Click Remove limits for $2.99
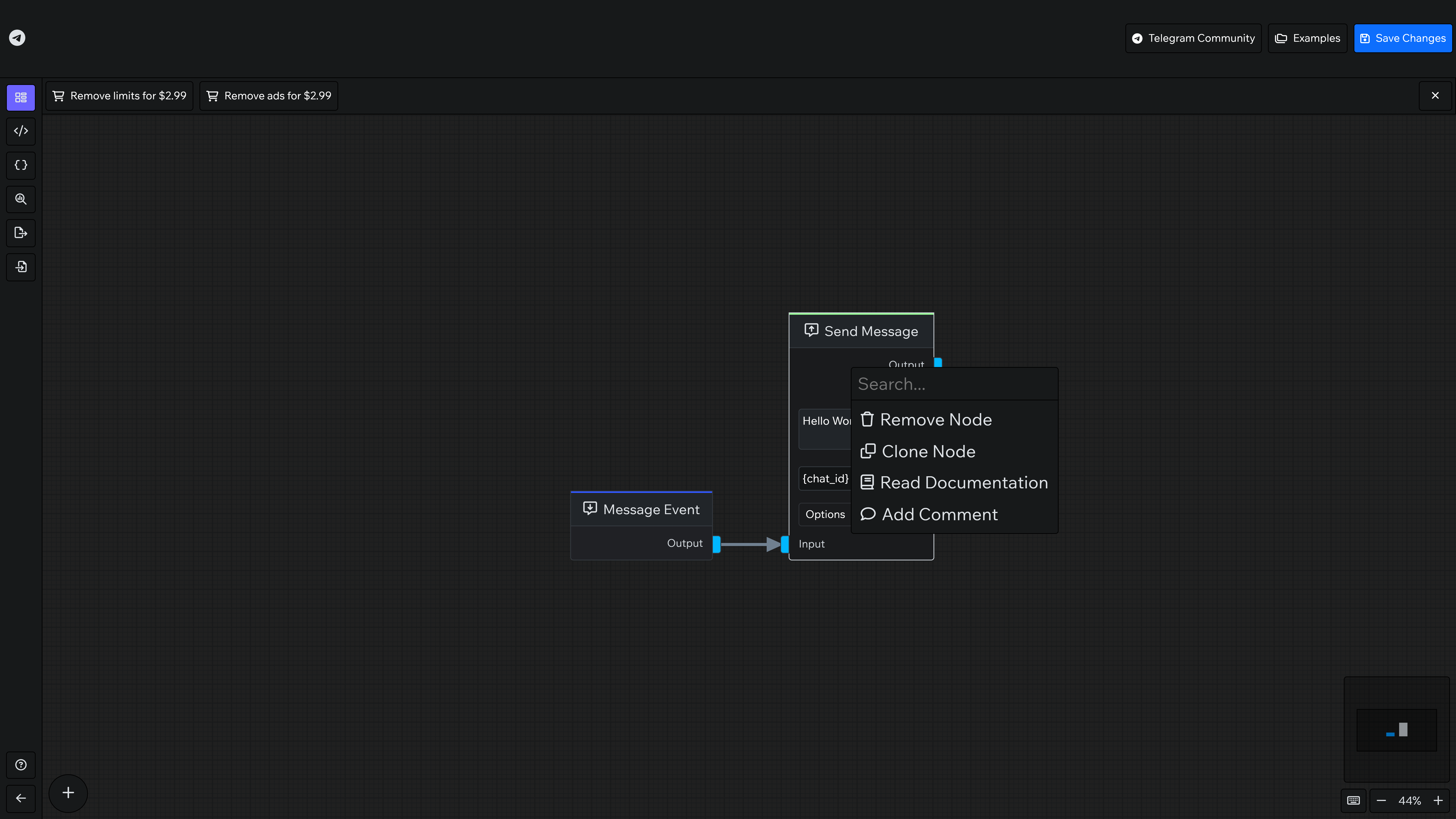1456x819 pixels. coord(119,96)
